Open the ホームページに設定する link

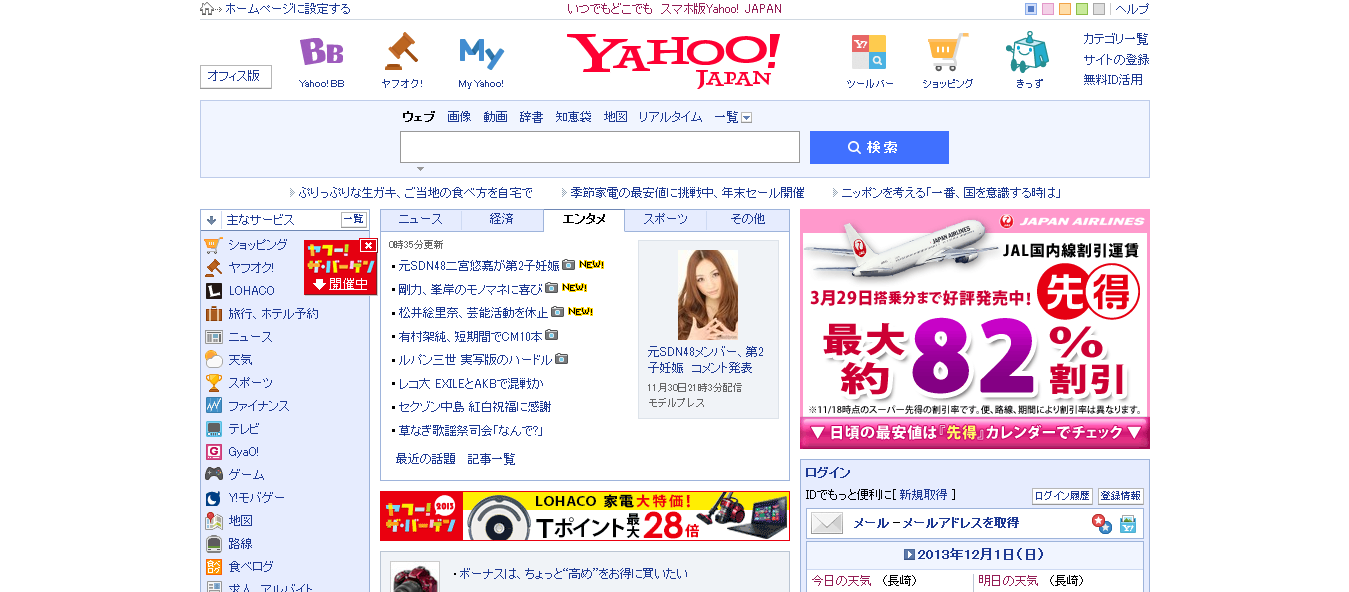pos(288,9)
